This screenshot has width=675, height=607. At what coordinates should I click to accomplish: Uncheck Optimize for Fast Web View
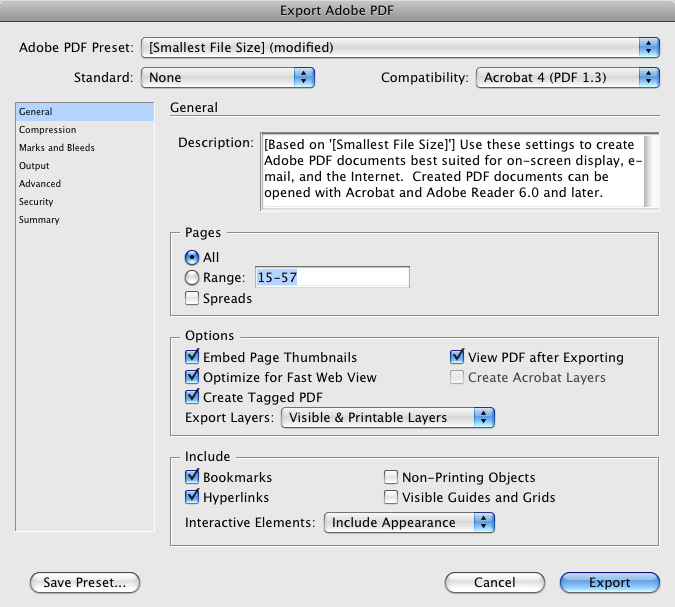pyautogui.click(x=192, y=377)
